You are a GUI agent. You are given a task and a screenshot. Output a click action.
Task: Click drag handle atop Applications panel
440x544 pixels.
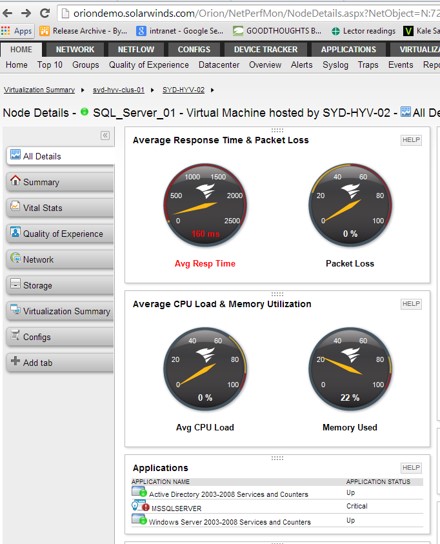tap(277, 458)
